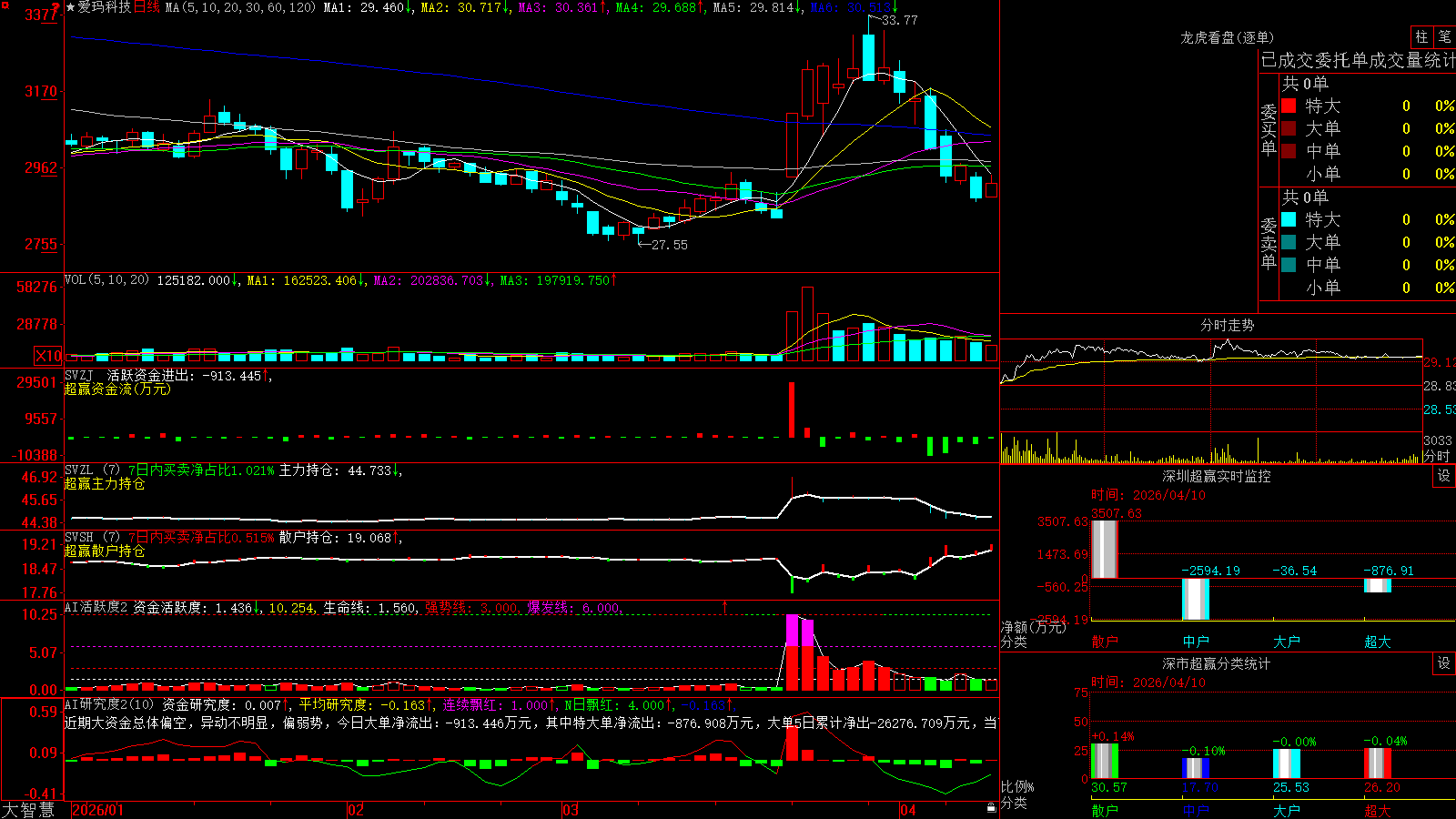Select the 03 month marker on the time axis

tap(571, 810)
